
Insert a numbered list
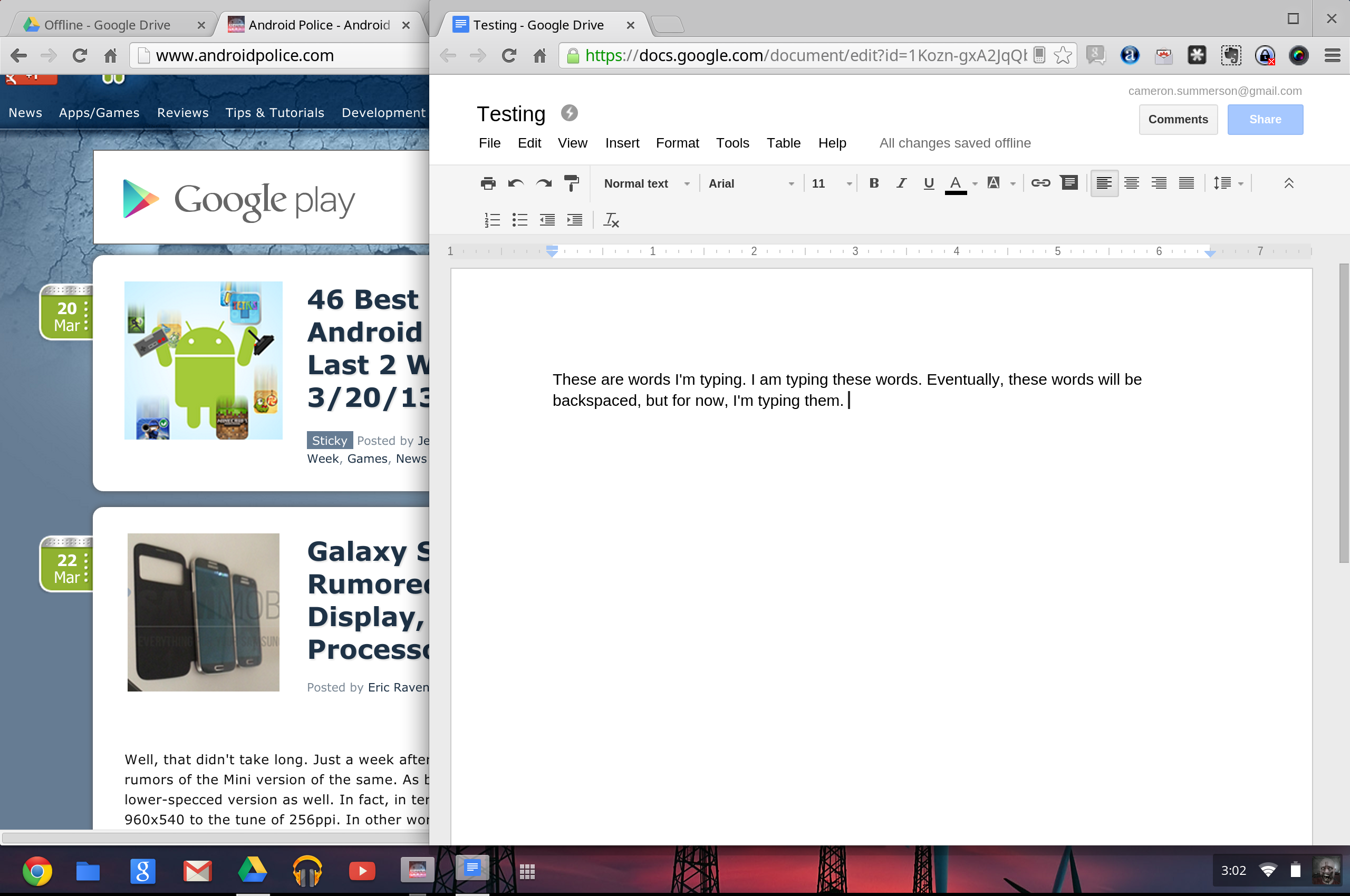tap(491, 220)
